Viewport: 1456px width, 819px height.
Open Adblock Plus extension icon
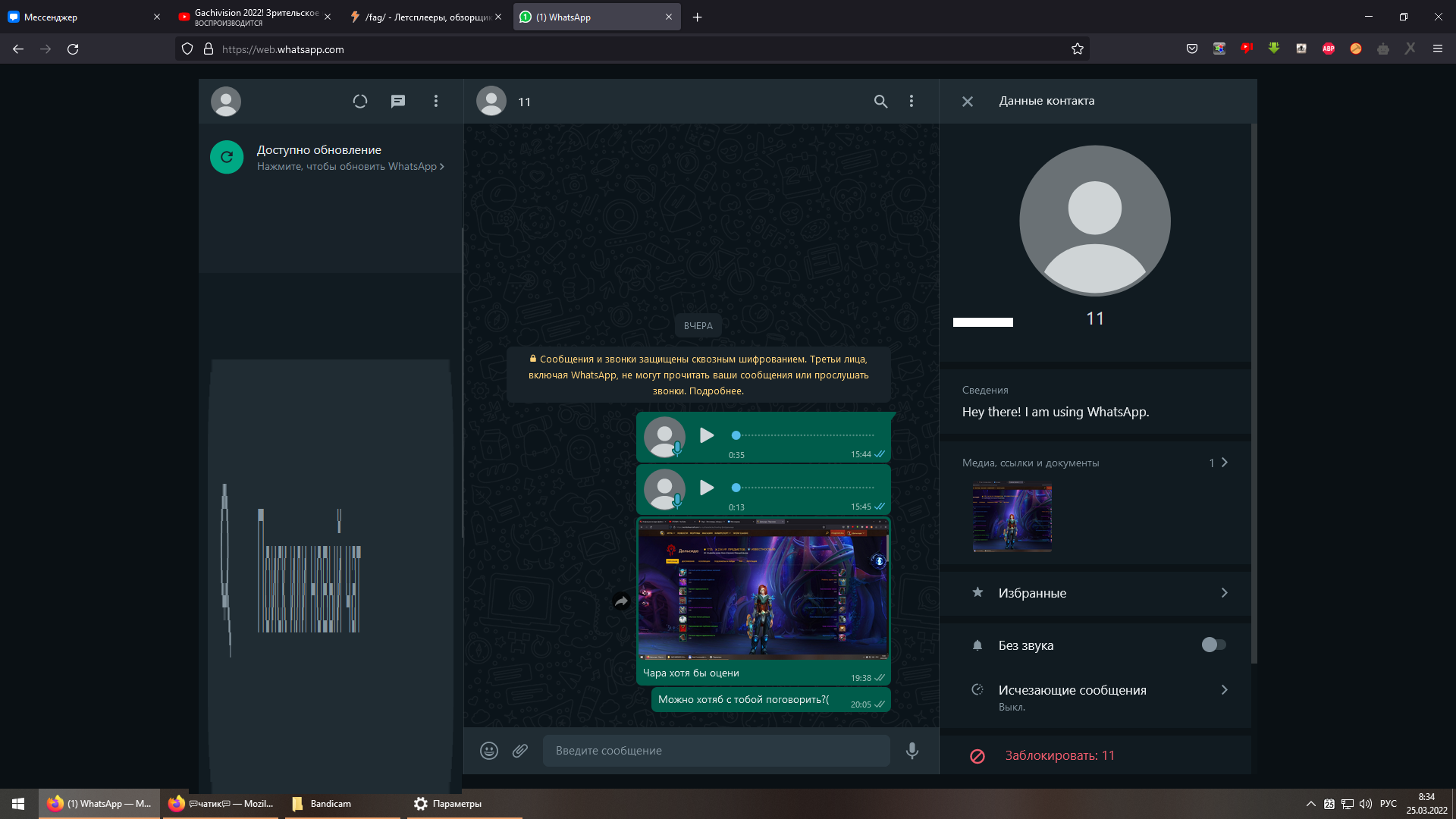(1329, 49)
